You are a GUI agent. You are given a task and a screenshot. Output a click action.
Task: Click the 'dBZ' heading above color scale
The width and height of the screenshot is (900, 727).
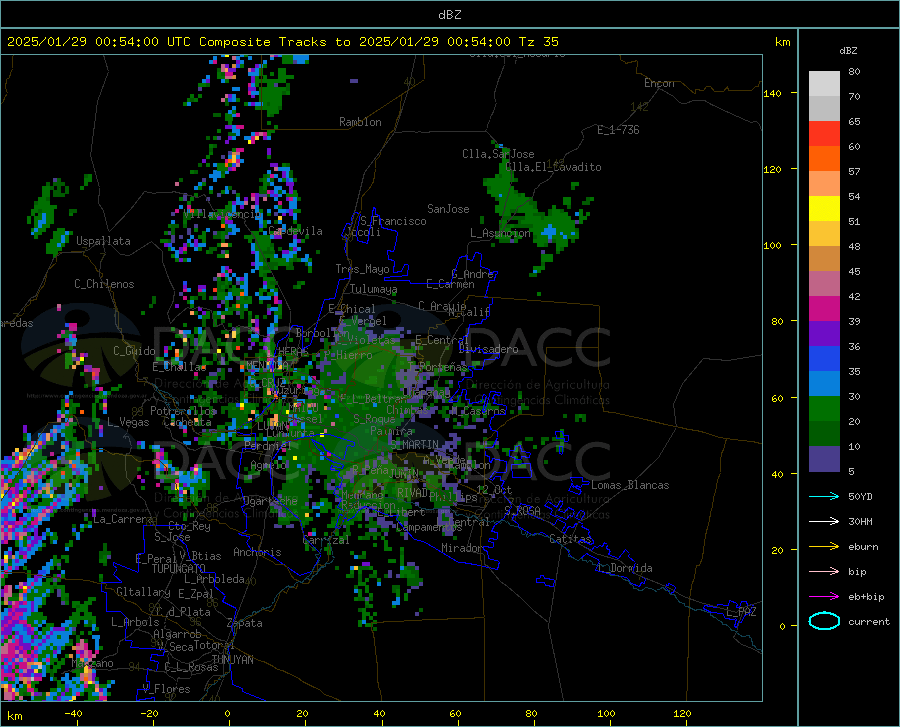(848, 50)
